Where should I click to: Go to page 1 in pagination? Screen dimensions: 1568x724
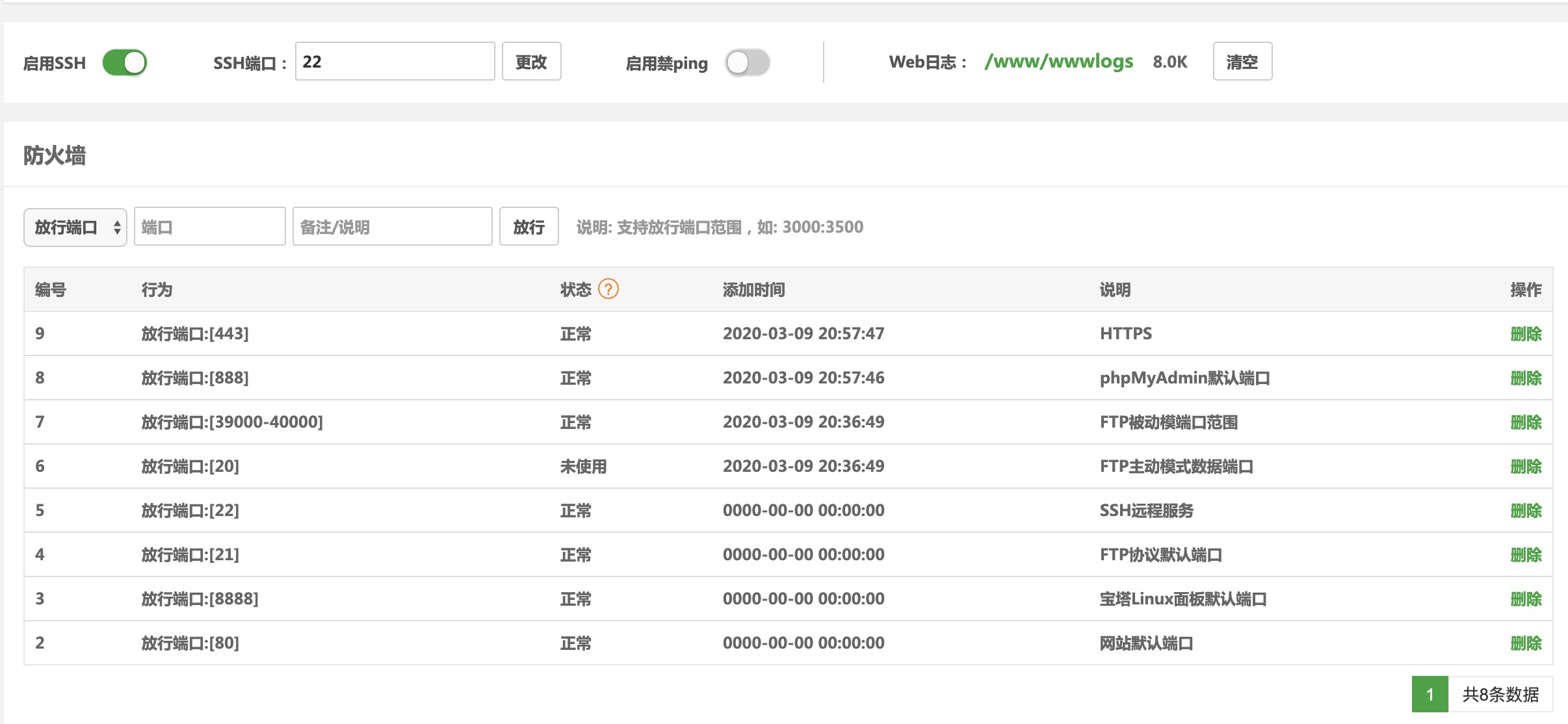click(x=1430, y=694)
